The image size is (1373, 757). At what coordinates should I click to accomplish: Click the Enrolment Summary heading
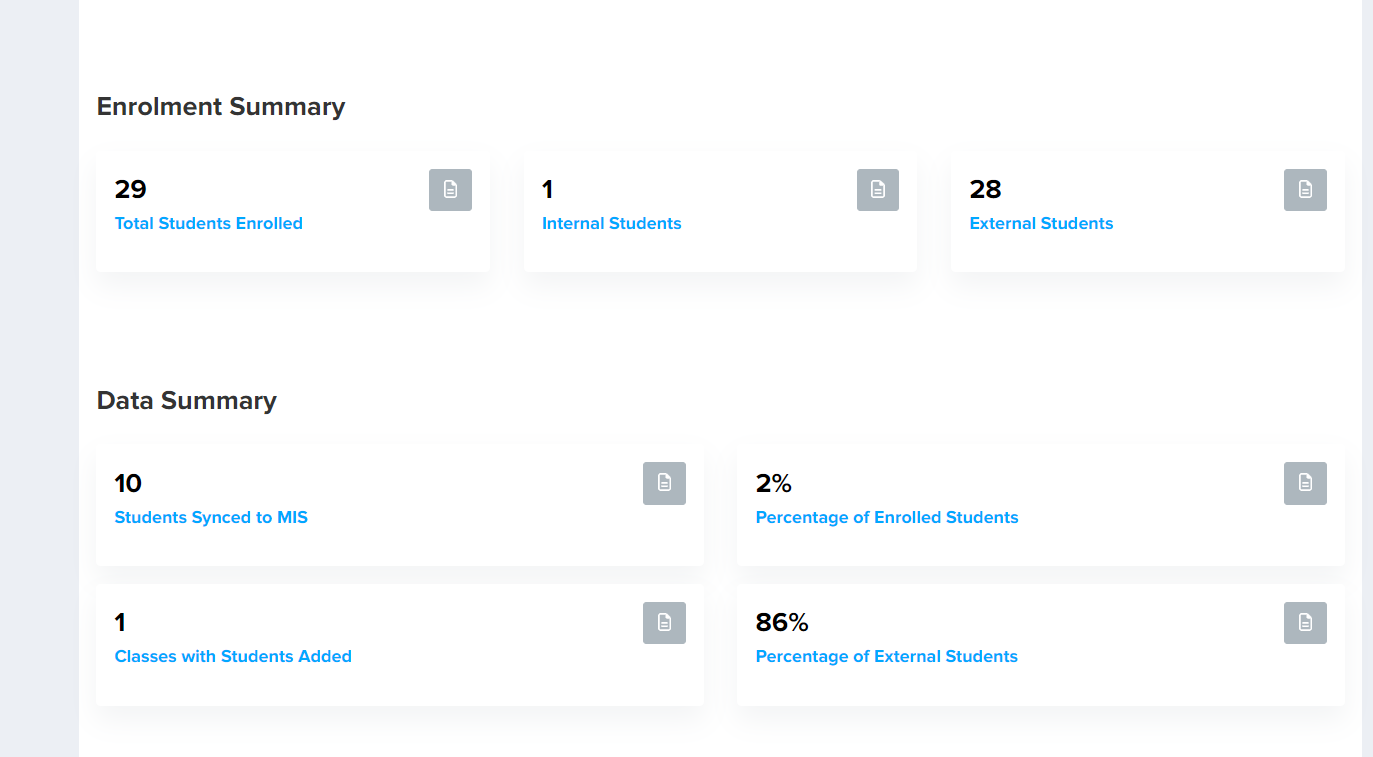tap(221, 107)
